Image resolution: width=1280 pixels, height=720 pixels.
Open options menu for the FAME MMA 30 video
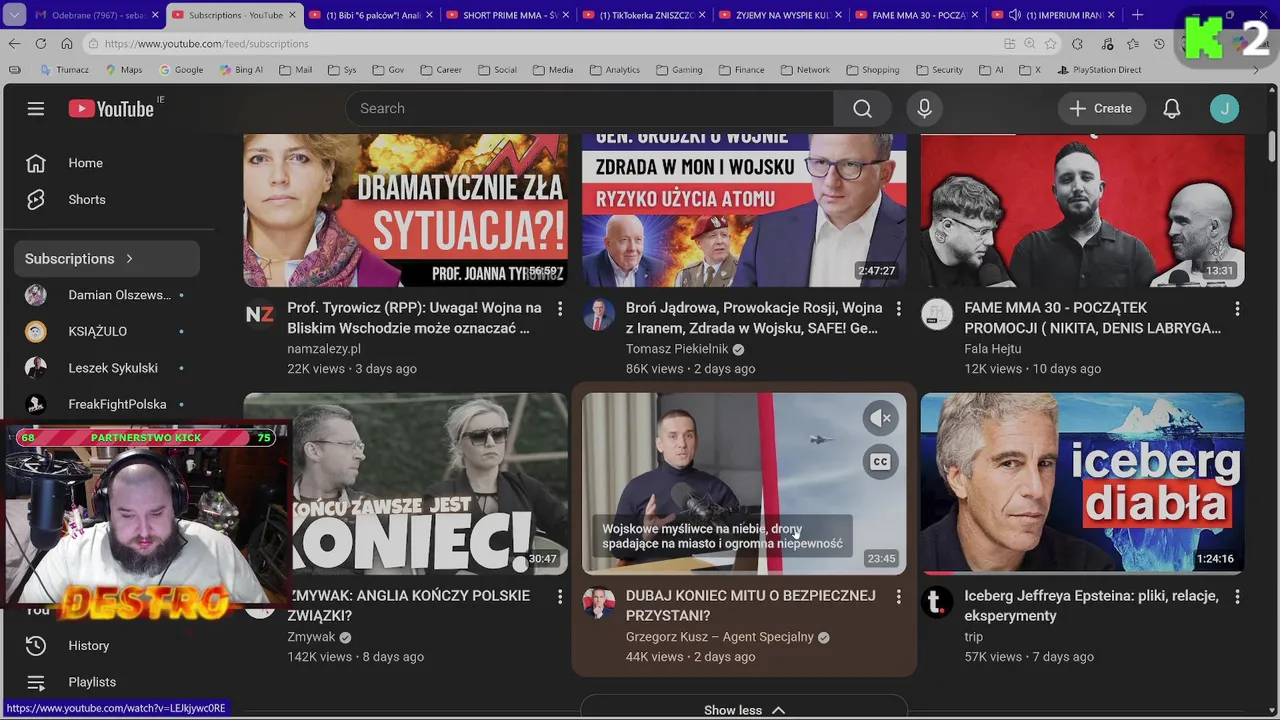pos(1237,309)
